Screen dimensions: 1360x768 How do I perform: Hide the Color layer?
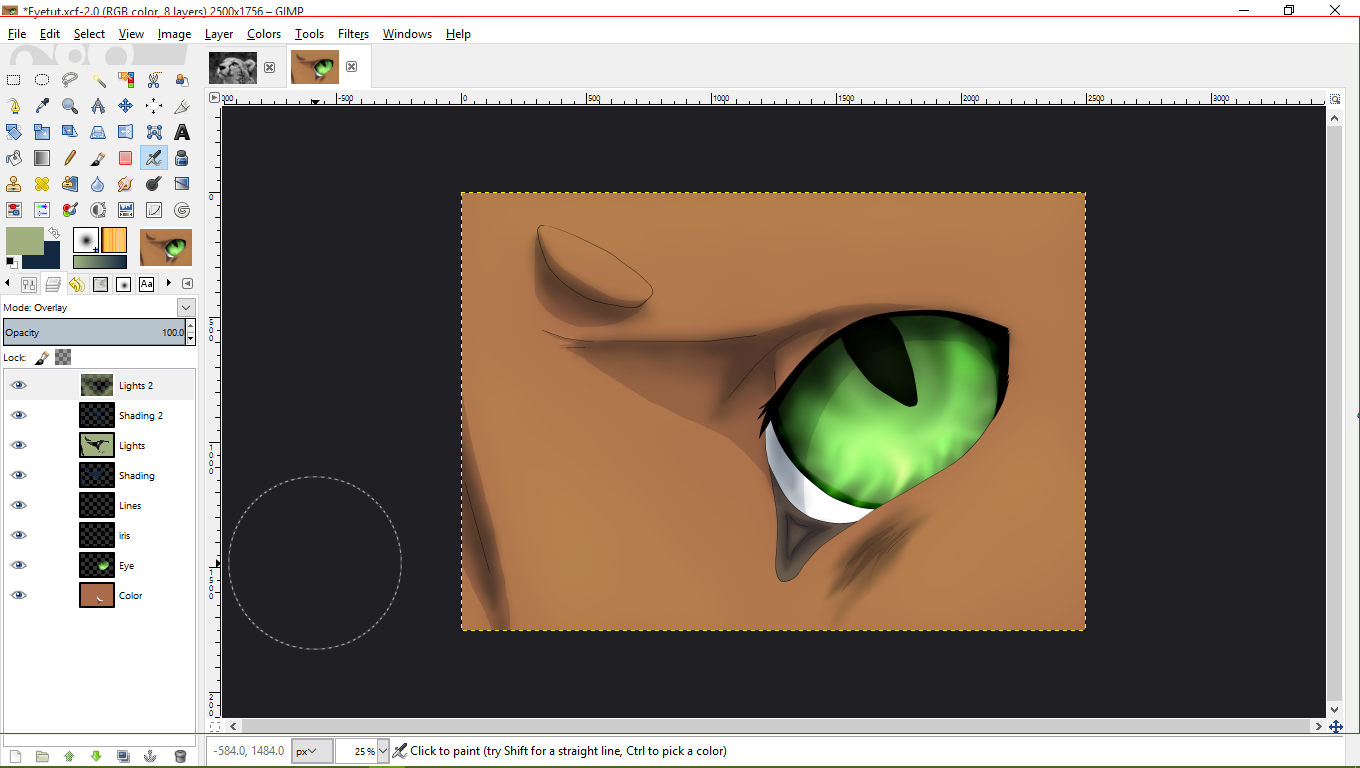(x=19, y=595)
